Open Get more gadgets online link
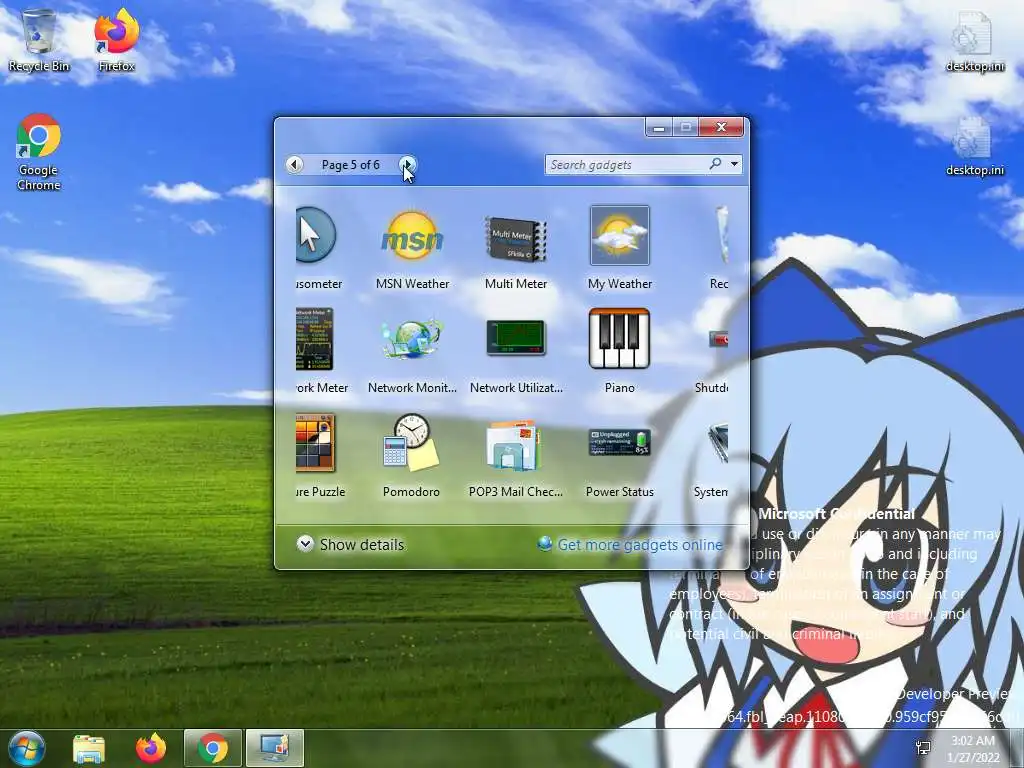Viewport: 1024px width, 768px height. [x=639, y=545]
